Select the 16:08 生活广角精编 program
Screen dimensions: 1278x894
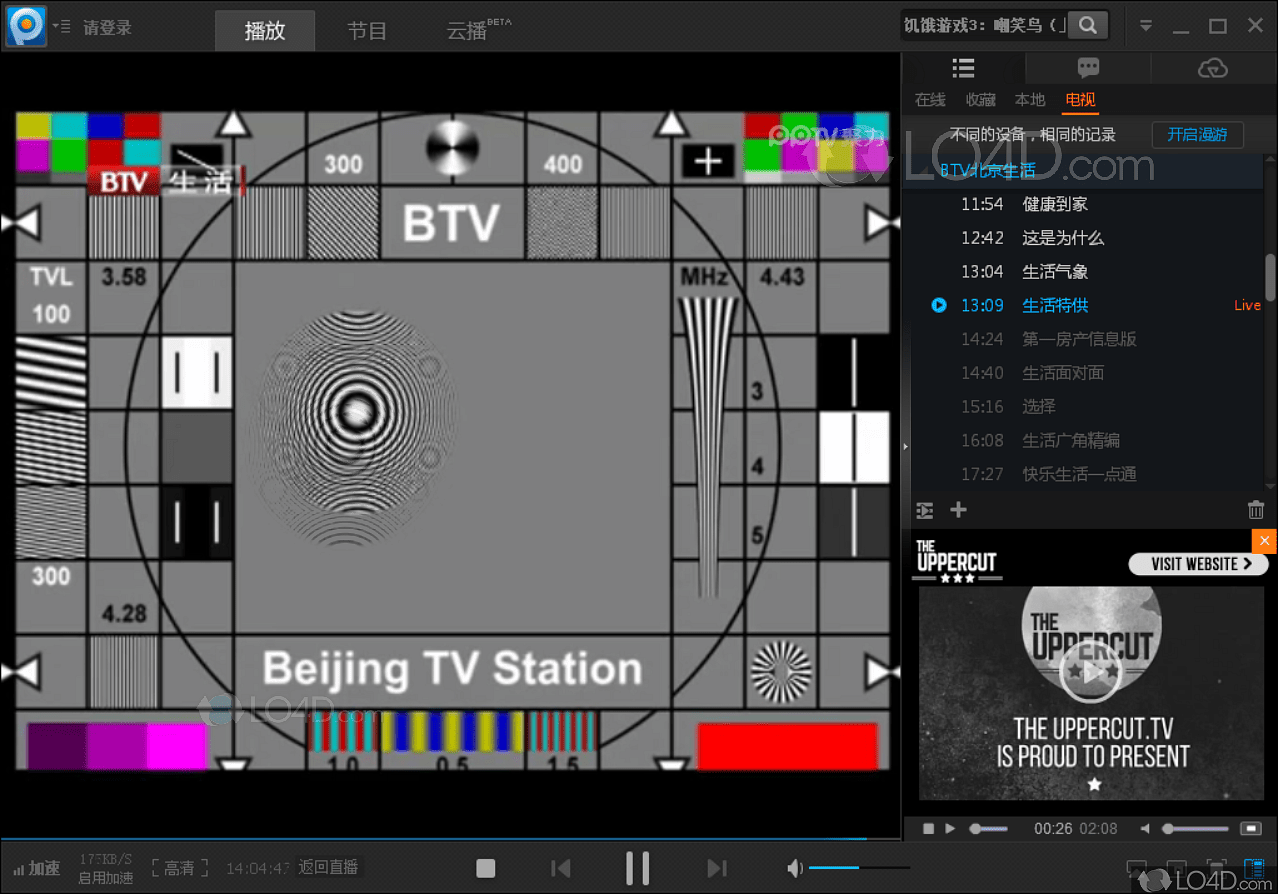pyautogui.click(x=1085, y=441)
